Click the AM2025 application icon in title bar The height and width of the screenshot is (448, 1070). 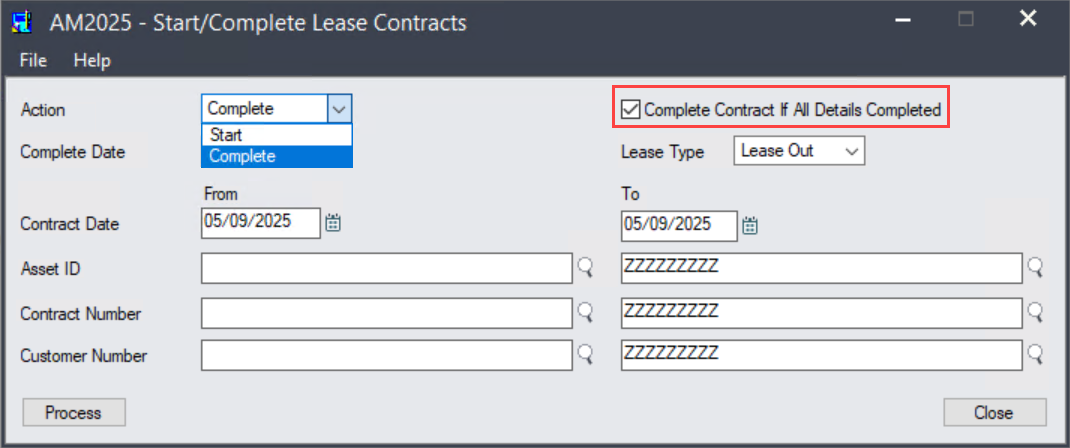(x=23, y=22)
